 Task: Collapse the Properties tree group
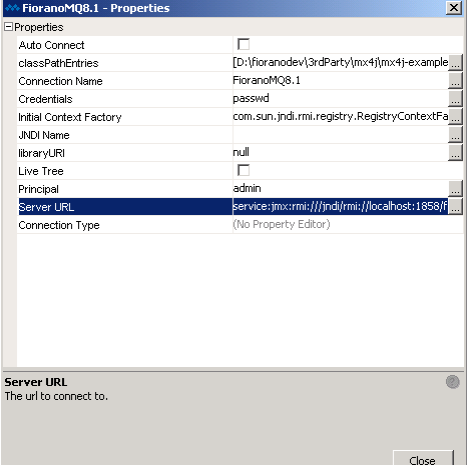(x=8, y=27)
